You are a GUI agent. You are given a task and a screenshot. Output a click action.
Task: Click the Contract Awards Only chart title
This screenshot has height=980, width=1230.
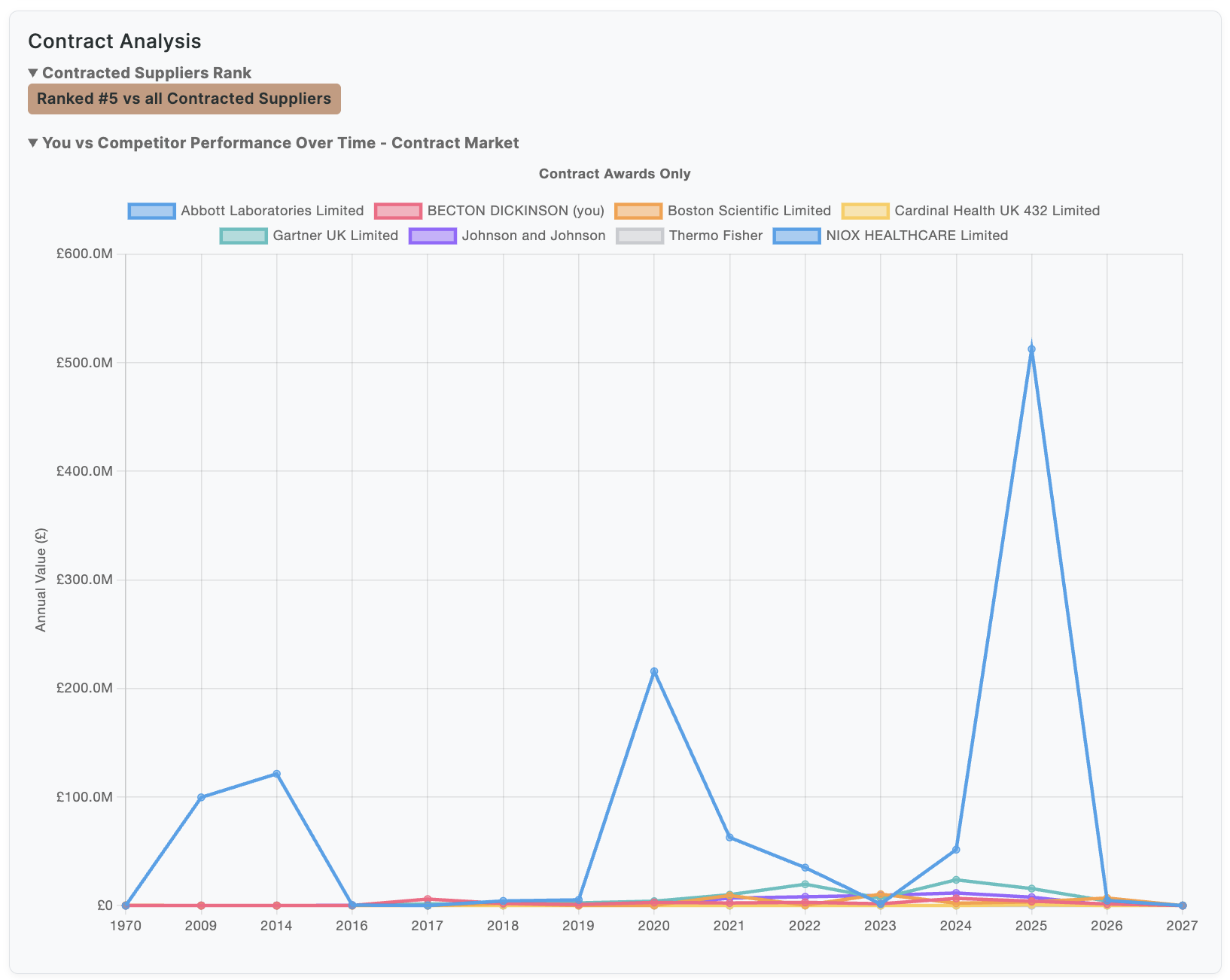[x=614, y=174]
